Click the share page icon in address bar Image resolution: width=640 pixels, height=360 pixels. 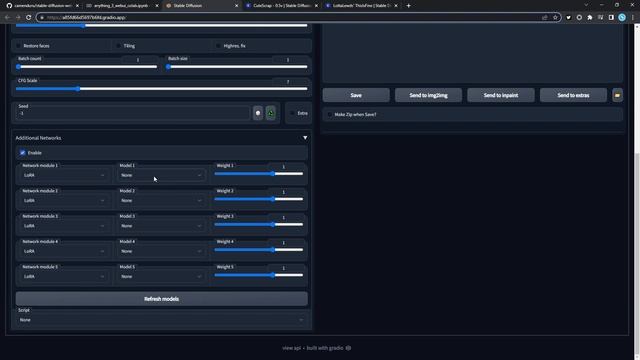coord(544,18)
